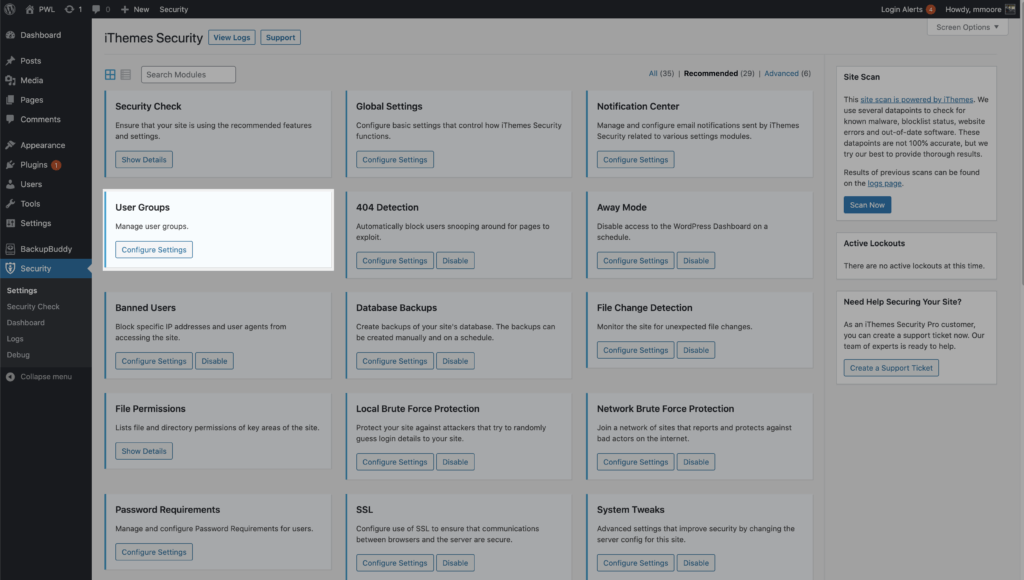This screenshot has width=1024, height=580.
Task: Show Details for Security Check
Action: pos(144,159)
